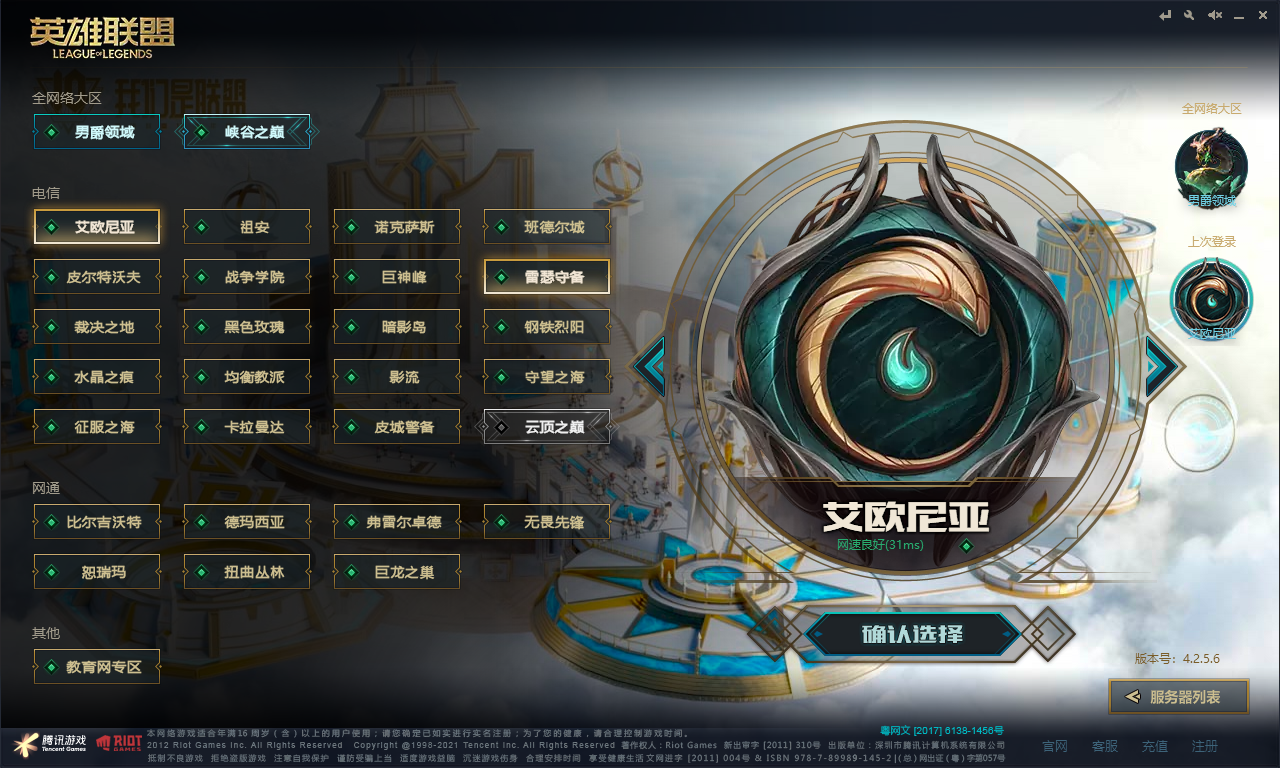
Task: Select 教育网专区 server
Action: point(97,667)
